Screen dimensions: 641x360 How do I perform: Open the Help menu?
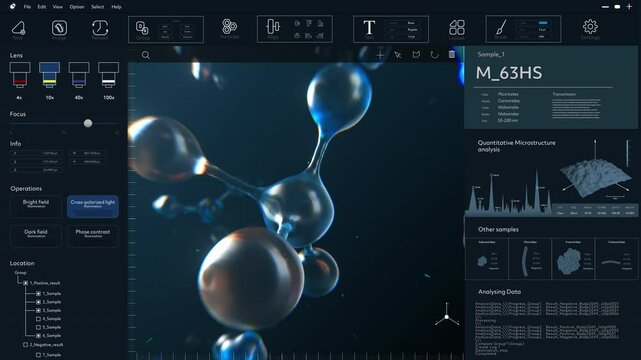point(117,7)
